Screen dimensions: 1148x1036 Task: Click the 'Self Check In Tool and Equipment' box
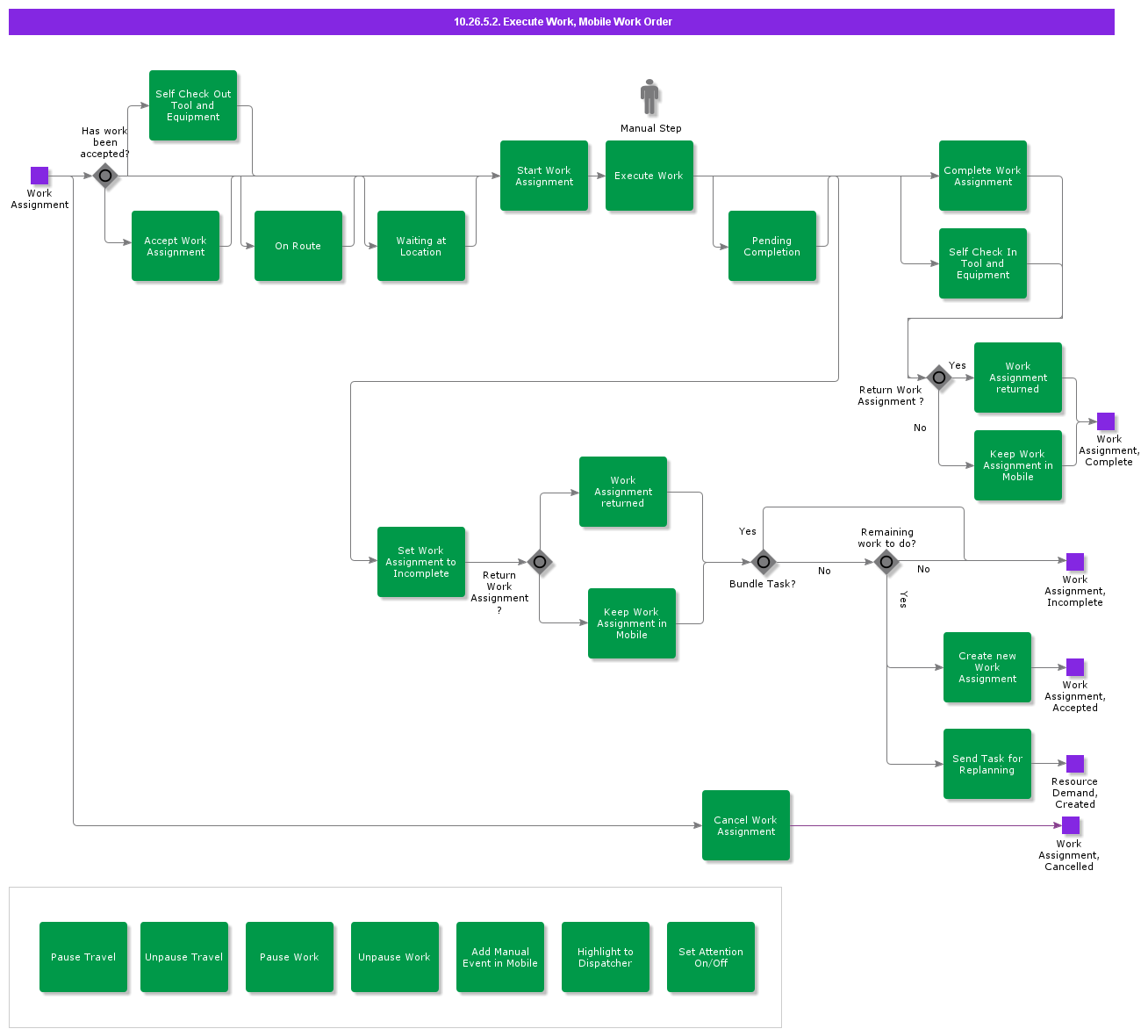click(983, 263)
